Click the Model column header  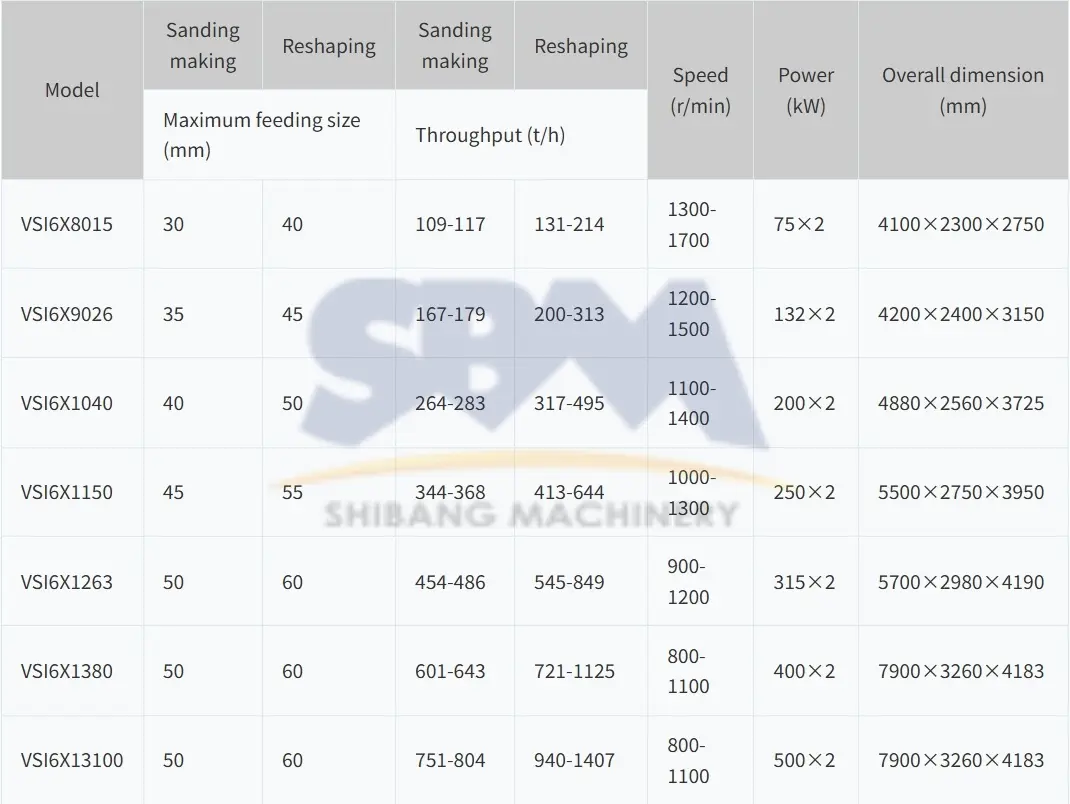coord(72,90)
